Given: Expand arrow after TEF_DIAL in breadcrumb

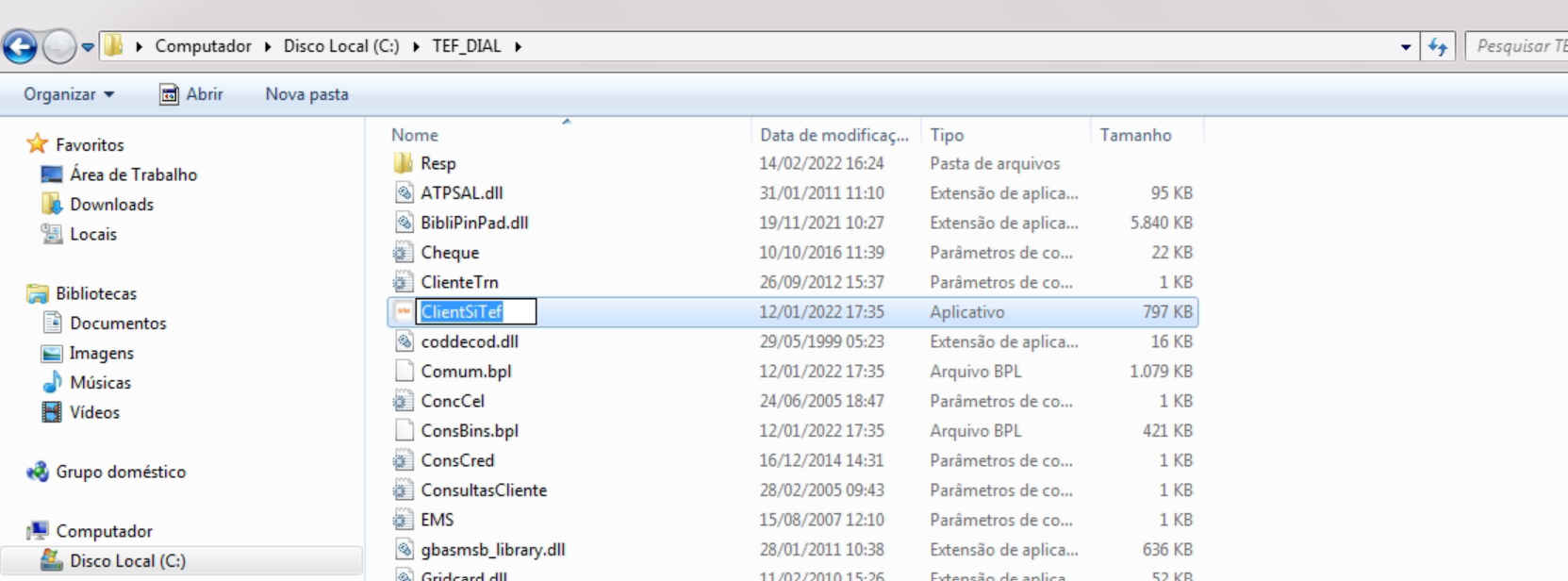Looking at the screenshot, I should pos(518,46).
